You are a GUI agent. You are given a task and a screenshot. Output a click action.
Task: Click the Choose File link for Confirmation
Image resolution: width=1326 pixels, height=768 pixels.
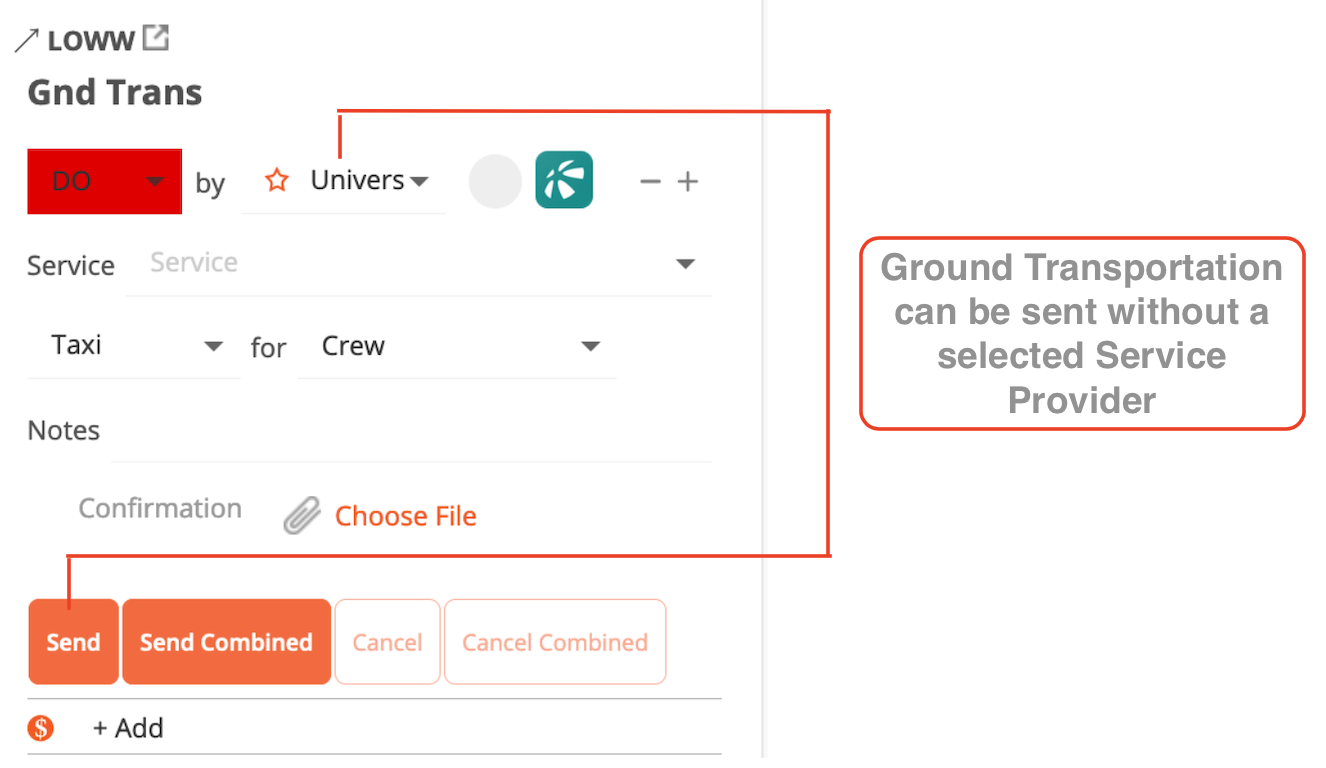click(405, 515)
